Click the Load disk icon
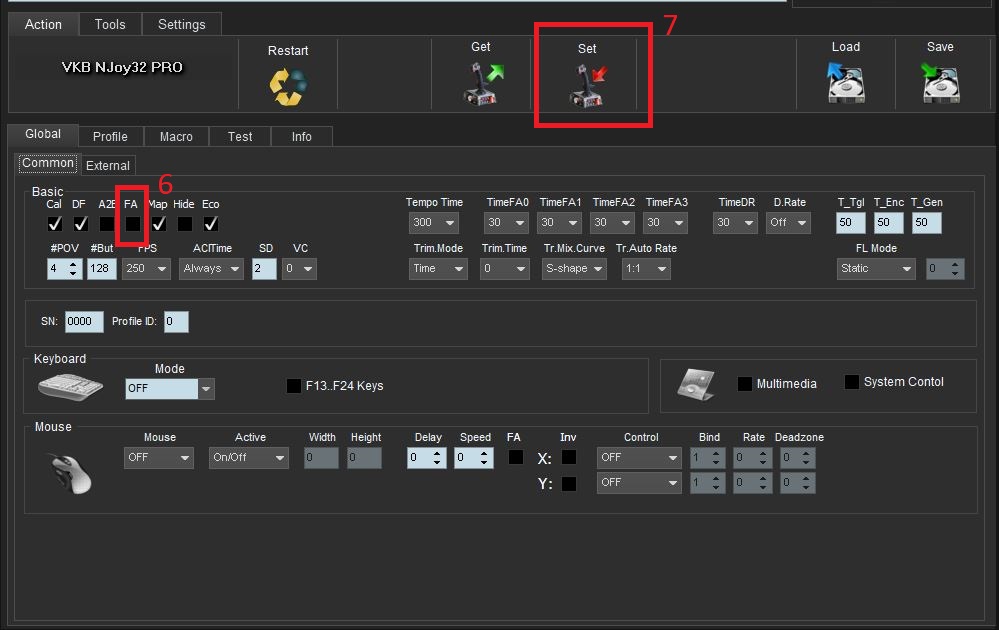This screenshot has width=999, height=630. 846,84
